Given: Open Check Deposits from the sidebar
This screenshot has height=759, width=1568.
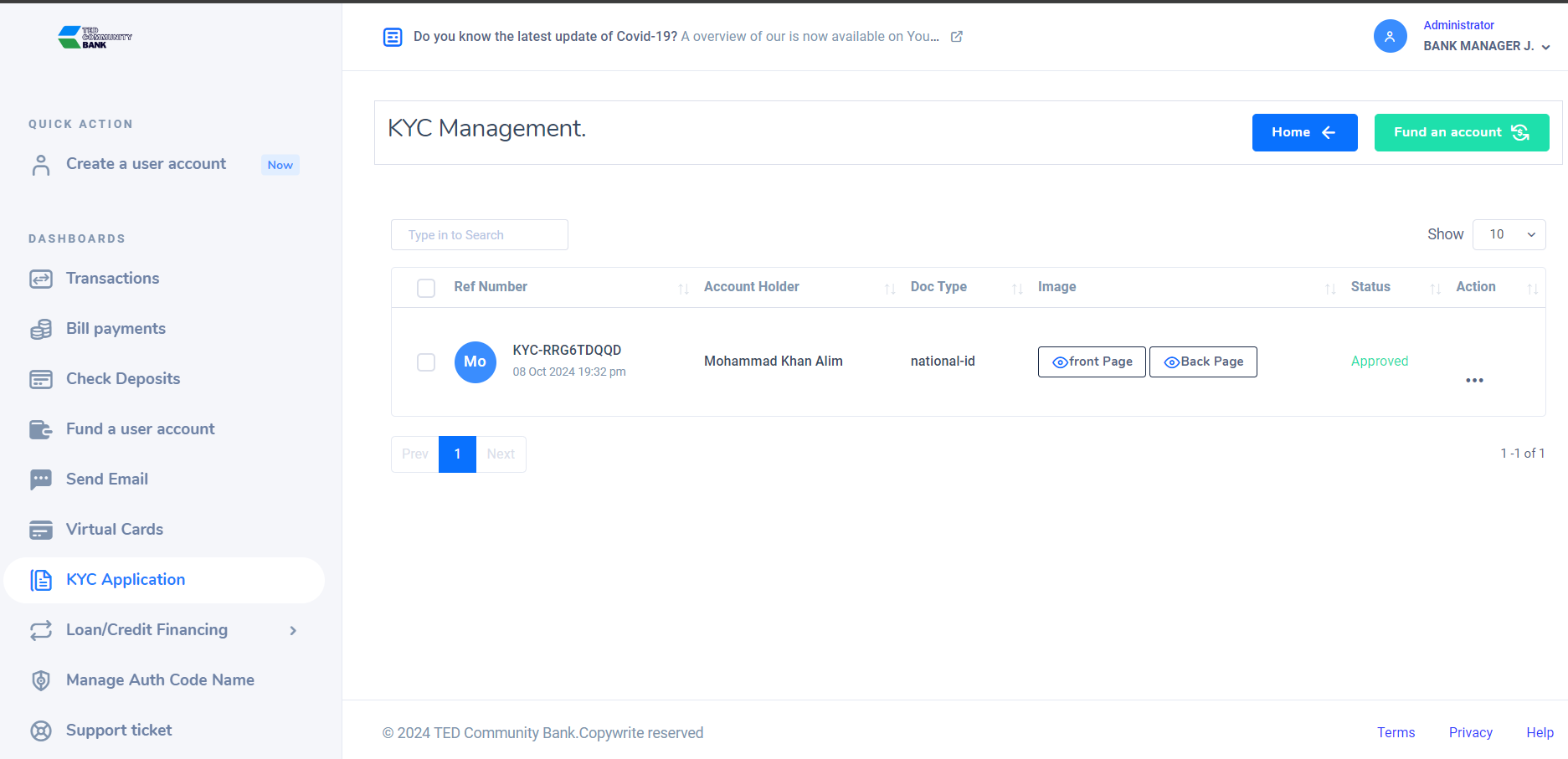Looking at the screenshot, I should [123, 379].
